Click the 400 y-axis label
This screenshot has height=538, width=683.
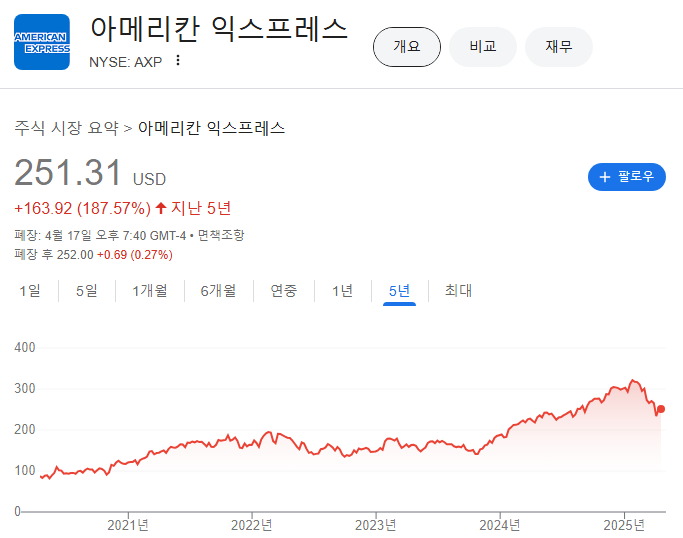tap(25, 348)
